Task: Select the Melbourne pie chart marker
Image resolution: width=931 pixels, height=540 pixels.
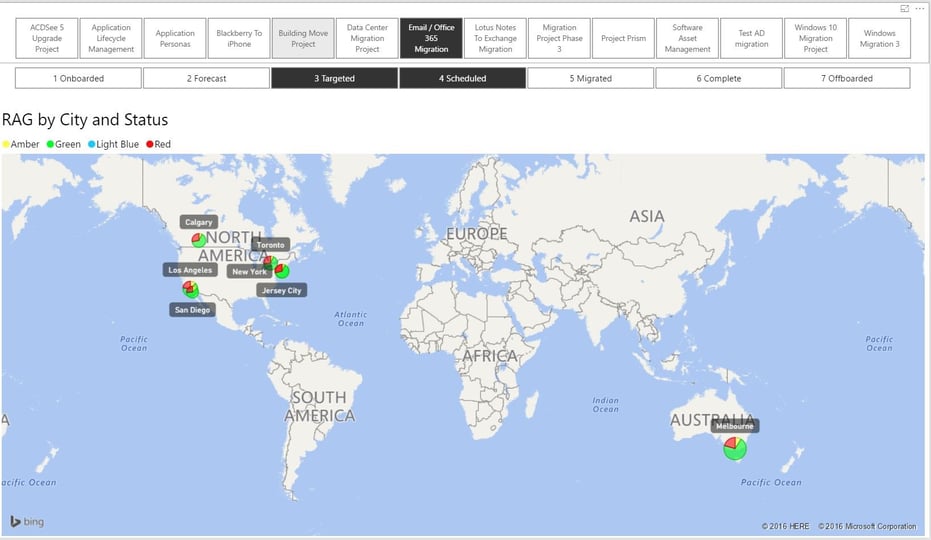Action: pos(735,449)
